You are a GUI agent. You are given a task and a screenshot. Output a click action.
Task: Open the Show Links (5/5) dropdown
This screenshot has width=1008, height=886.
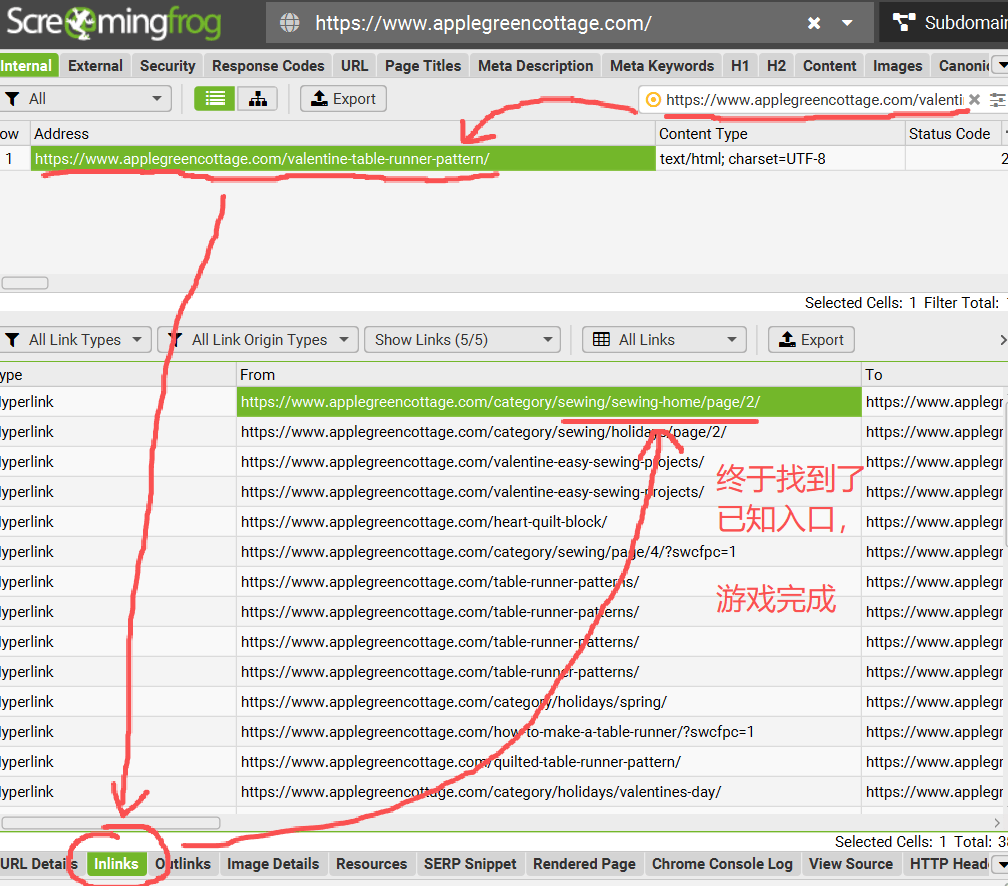click(x=463, y=339)
